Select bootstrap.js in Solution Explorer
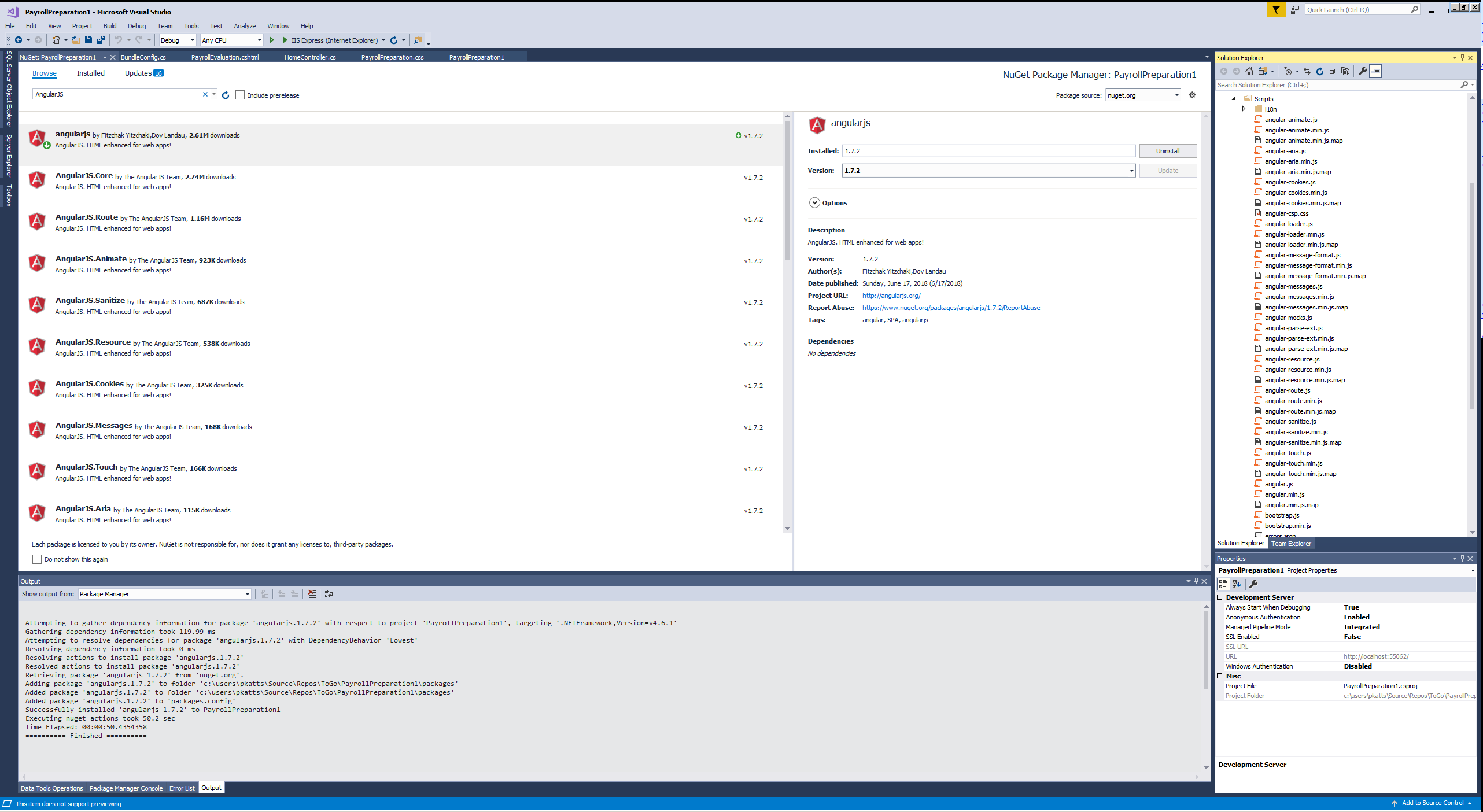 (x=1282, y=515)
